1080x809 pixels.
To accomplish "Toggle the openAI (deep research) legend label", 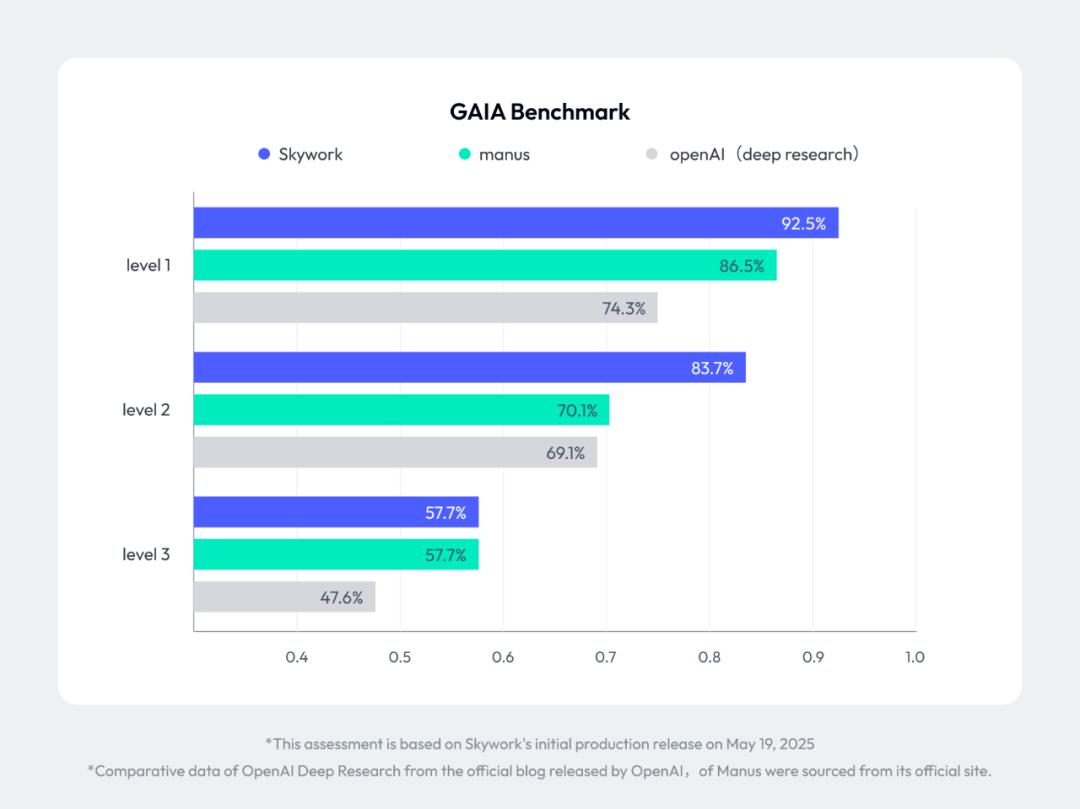I will point(764,154).
